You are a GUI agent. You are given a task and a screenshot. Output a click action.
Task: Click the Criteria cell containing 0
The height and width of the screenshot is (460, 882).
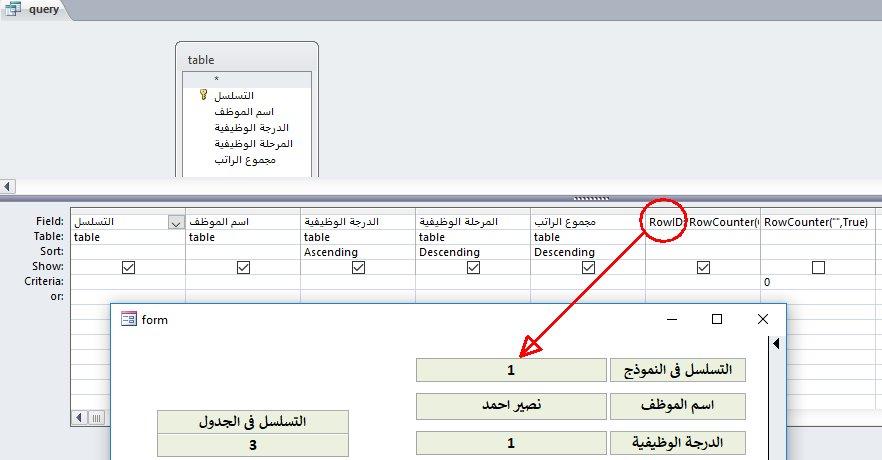click(818, 282)
